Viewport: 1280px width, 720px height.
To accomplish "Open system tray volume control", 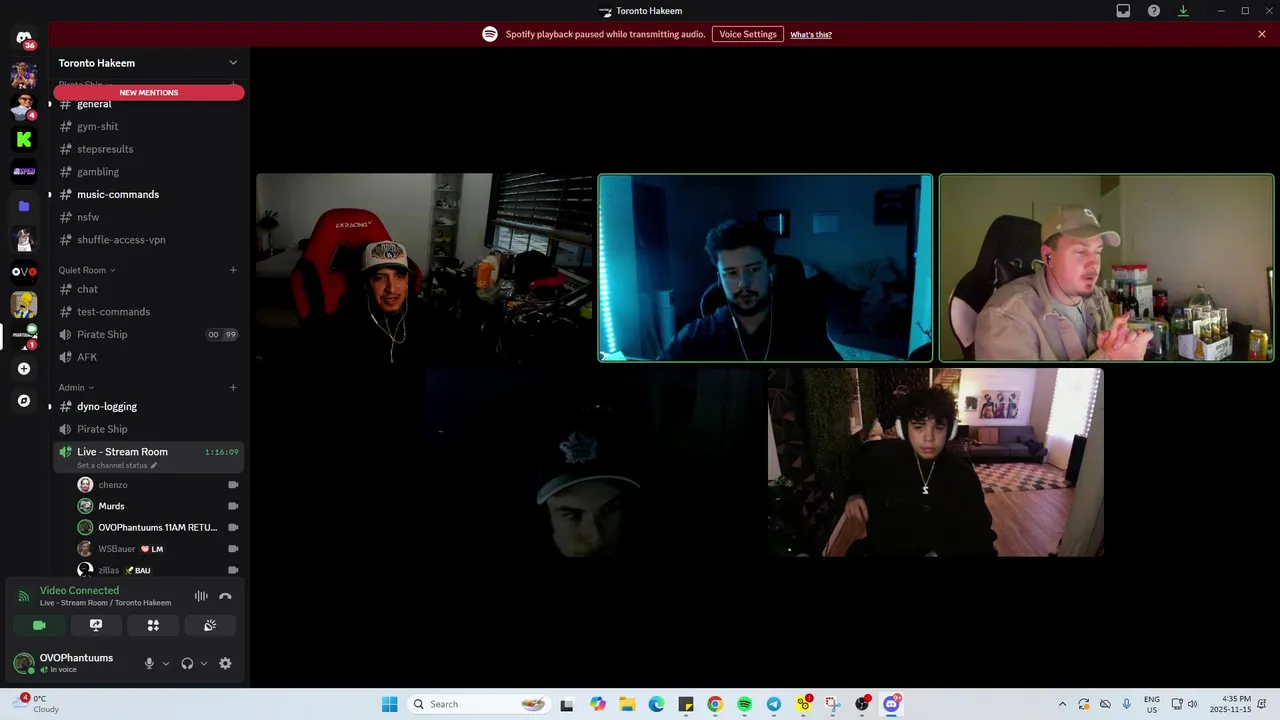I will click(1192, 704).
